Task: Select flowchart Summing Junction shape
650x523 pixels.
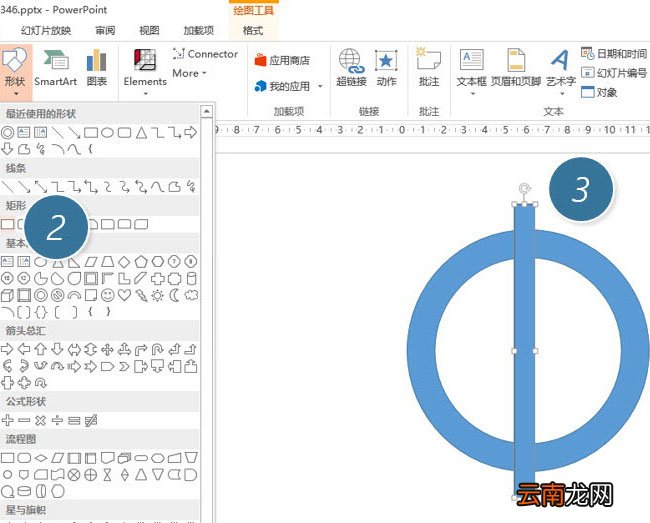Action: pyautogui.click(x=74, y=475)
